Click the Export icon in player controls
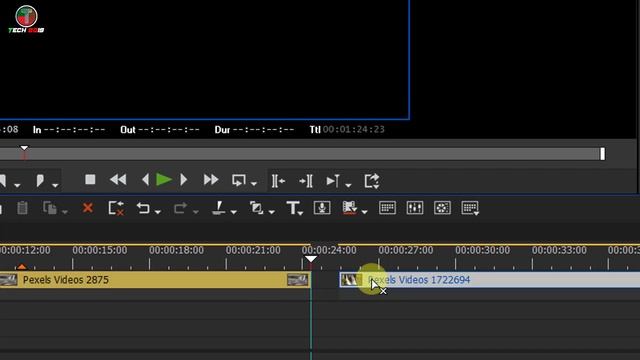Image resolution: width=640 pixels, height=360 pixels. (372, 181)
